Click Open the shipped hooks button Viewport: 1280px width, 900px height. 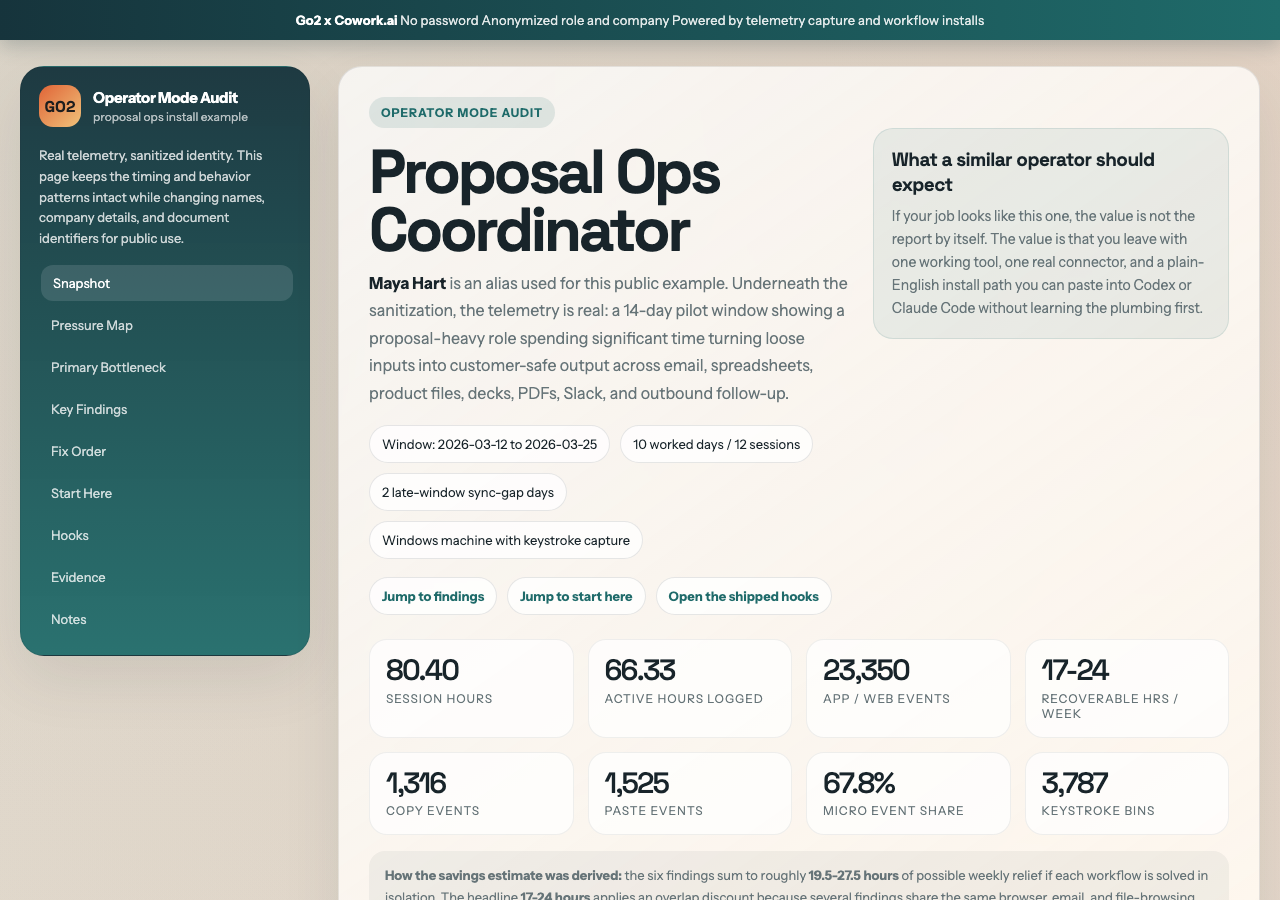743,596
